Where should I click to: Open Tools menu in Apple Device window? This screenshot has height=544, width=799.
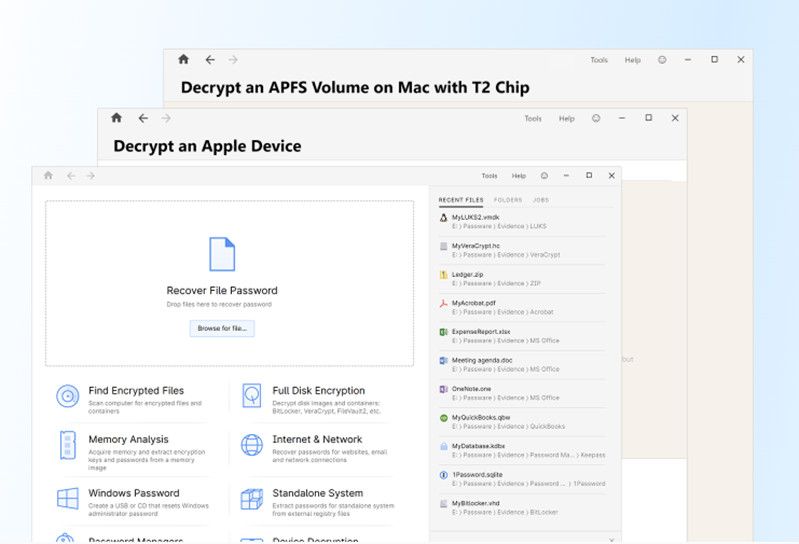(x=533, y=119)
